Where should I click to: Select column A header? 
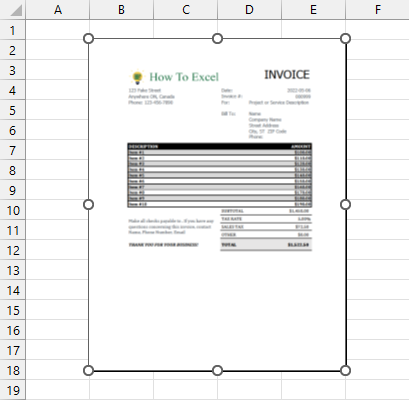pyautogui.click(x=58, y=9)
